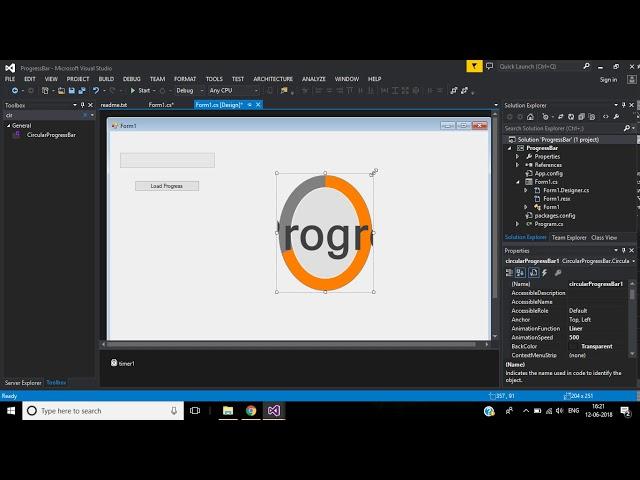The image size is (640, 480).
Task: Select the timer1 component in the tray
Action: (x=123, y=363)
